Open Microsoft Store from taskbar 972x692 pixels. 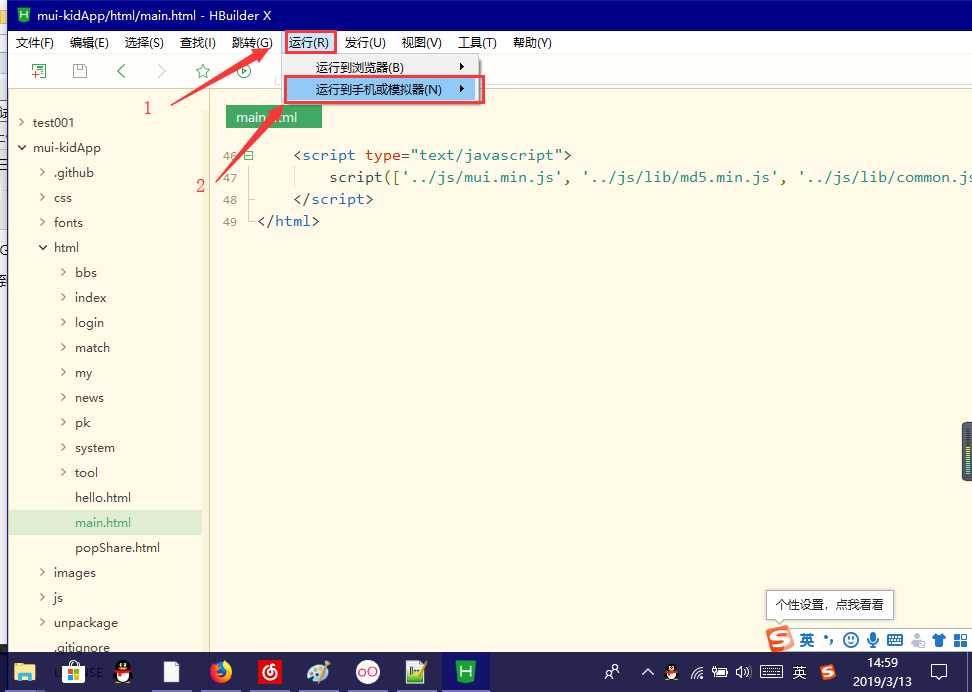73,672
